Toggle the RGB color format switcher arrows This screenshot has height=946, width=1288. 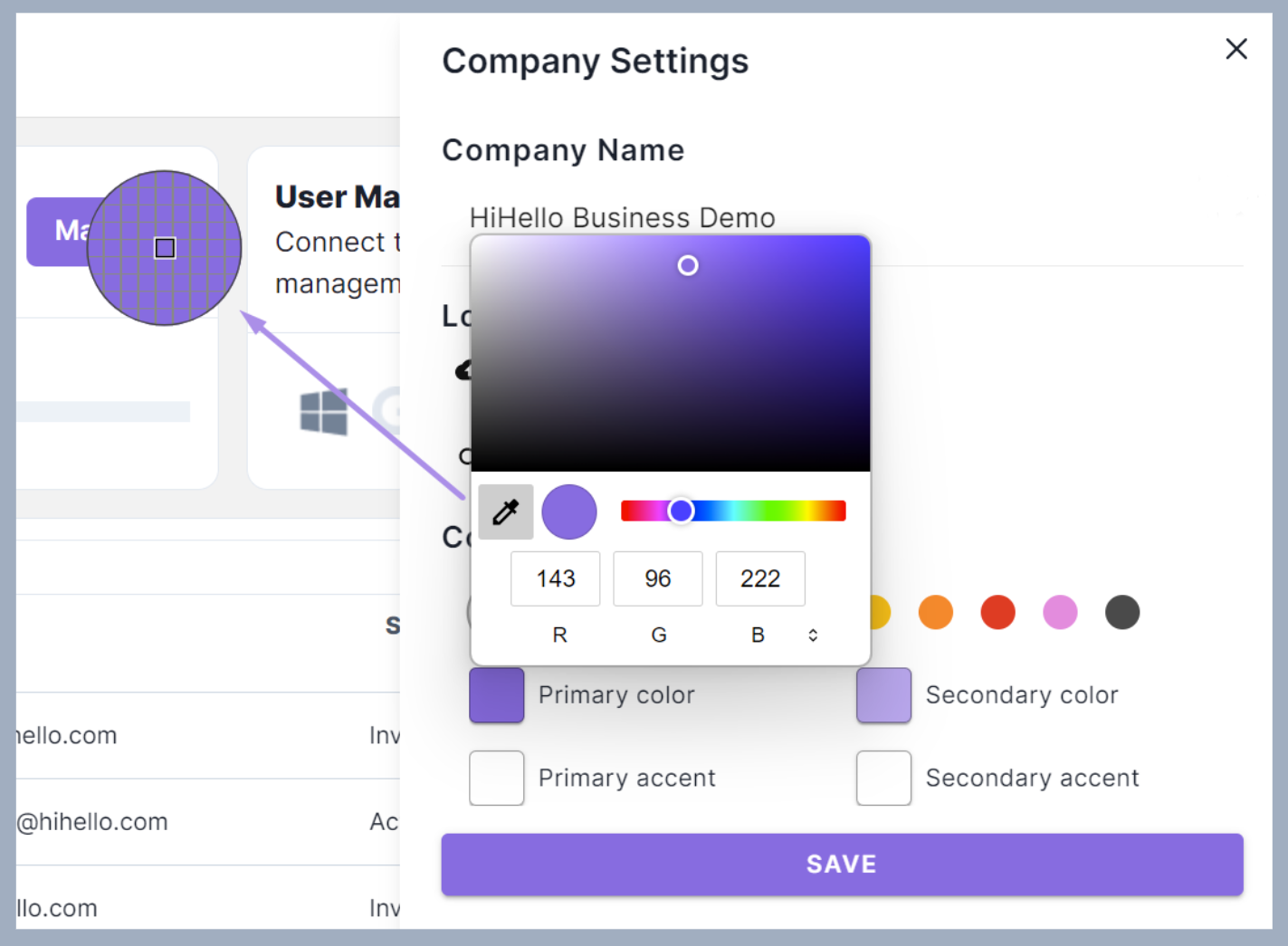(813, 635)
